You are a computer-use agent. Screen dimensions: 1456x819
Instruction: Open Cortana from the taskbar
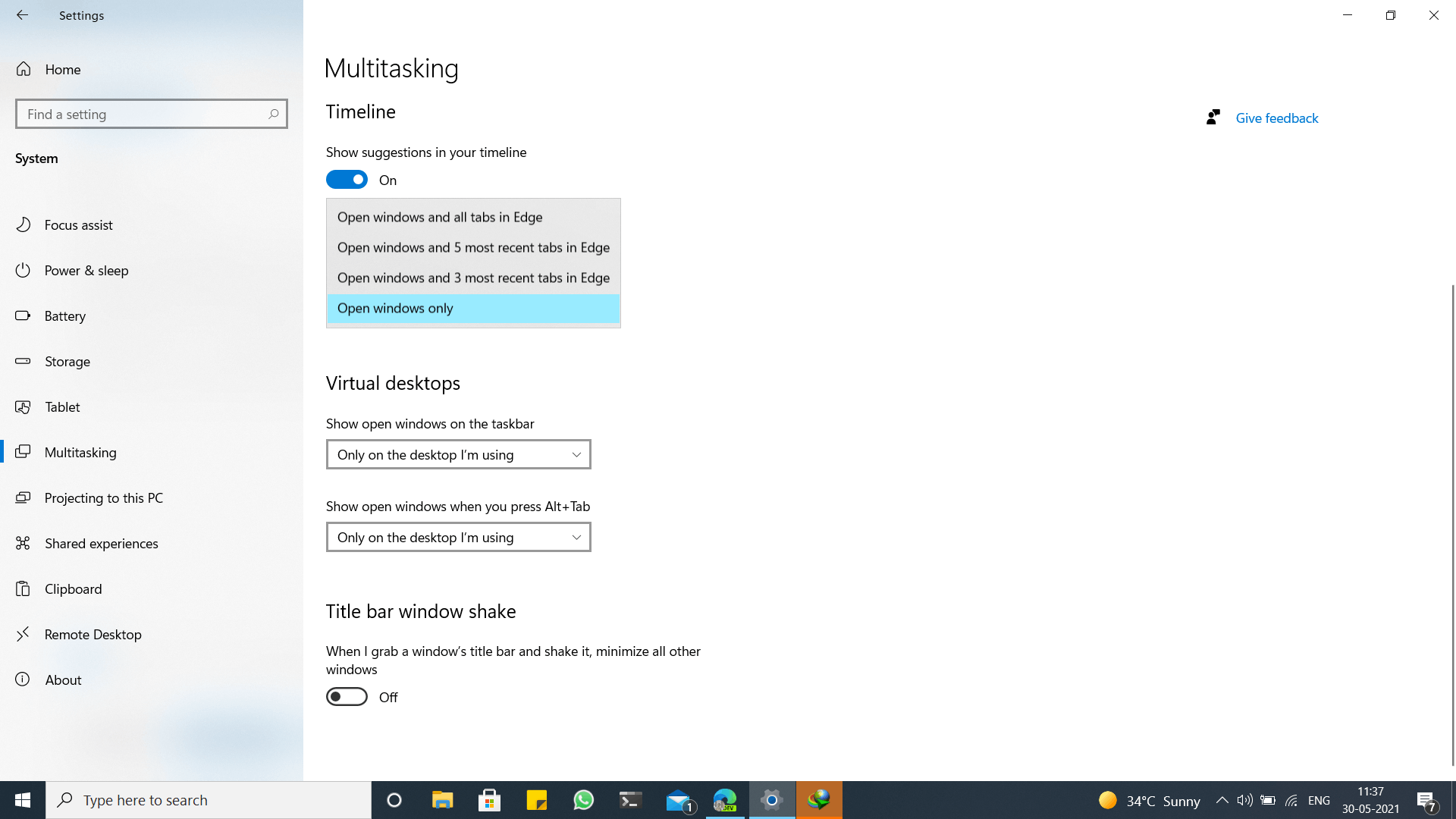click(x=394, y=800)
